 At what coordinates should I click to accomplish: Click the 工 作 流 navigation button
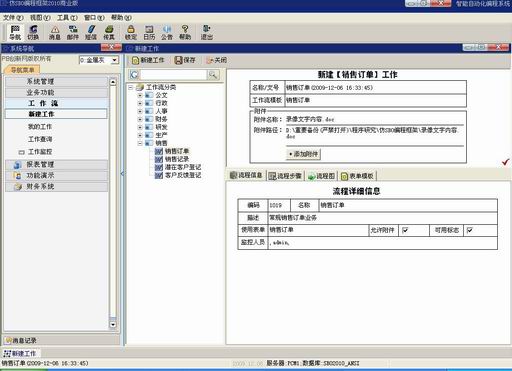[x=56, y=103]
